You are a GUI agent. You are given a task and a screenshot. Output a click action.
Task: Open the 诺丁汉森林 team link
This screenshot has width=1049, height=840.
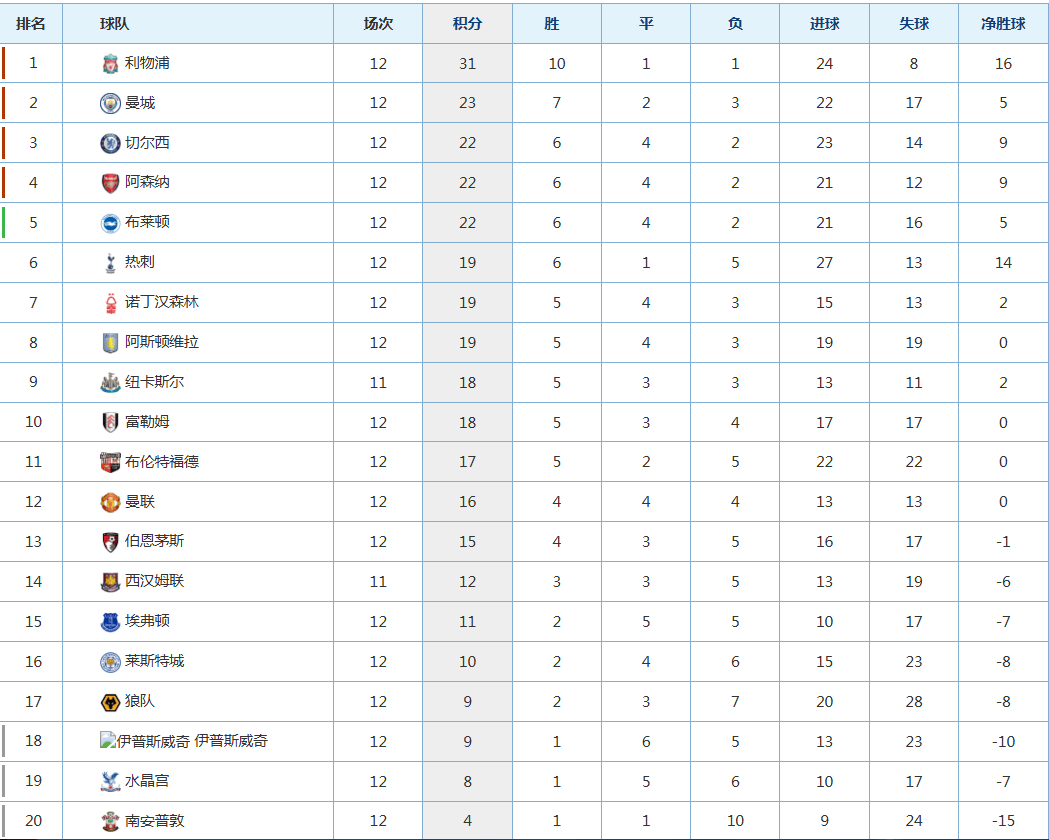pos(162,302)
